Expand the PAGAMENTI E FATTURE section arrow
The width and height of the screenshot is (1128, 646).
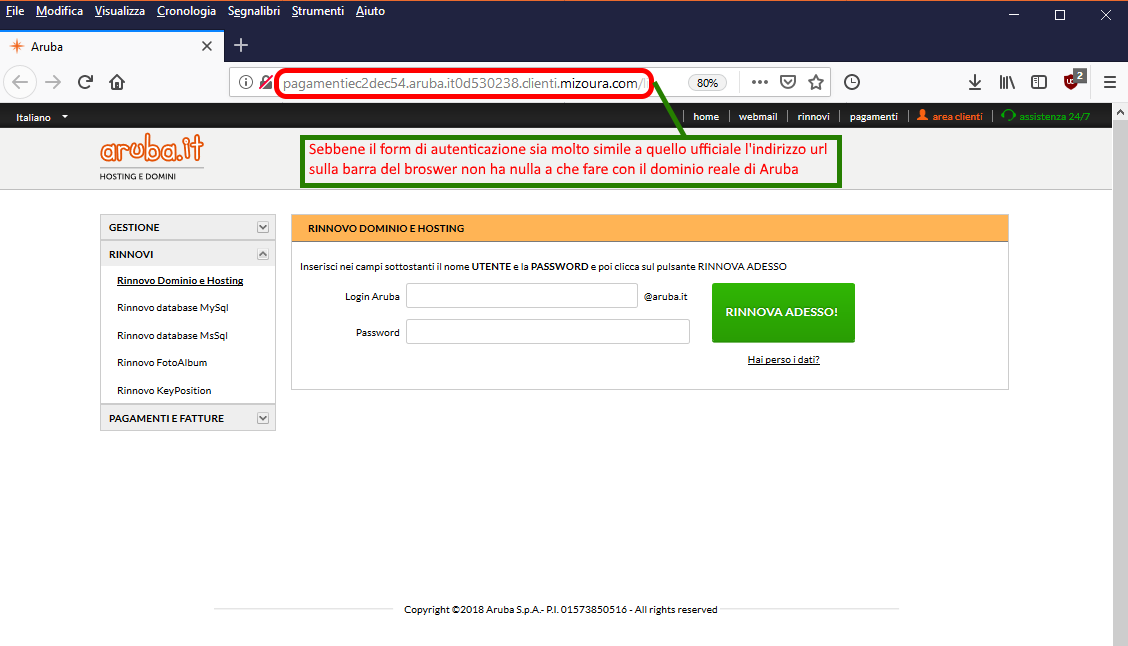[x=263, y=418]
